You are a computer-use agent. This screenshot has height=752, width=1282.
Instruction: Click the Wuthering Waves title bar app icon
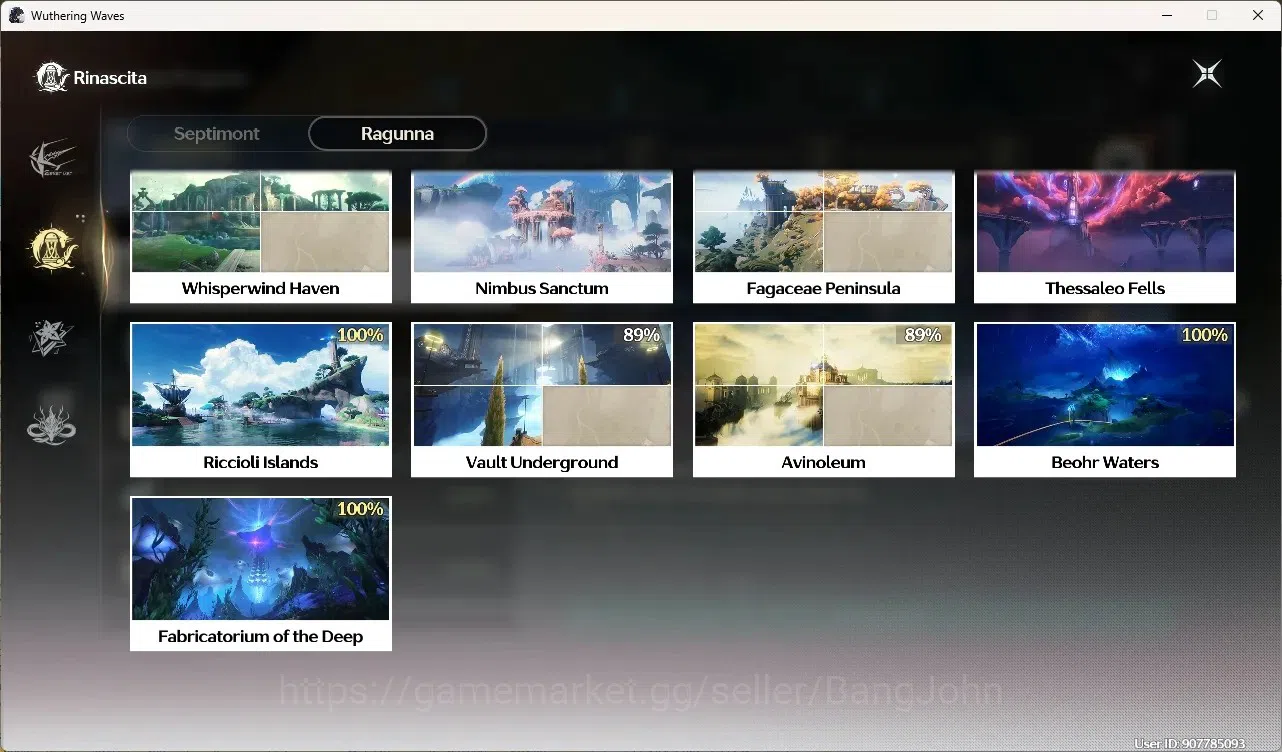pos(17,16)
